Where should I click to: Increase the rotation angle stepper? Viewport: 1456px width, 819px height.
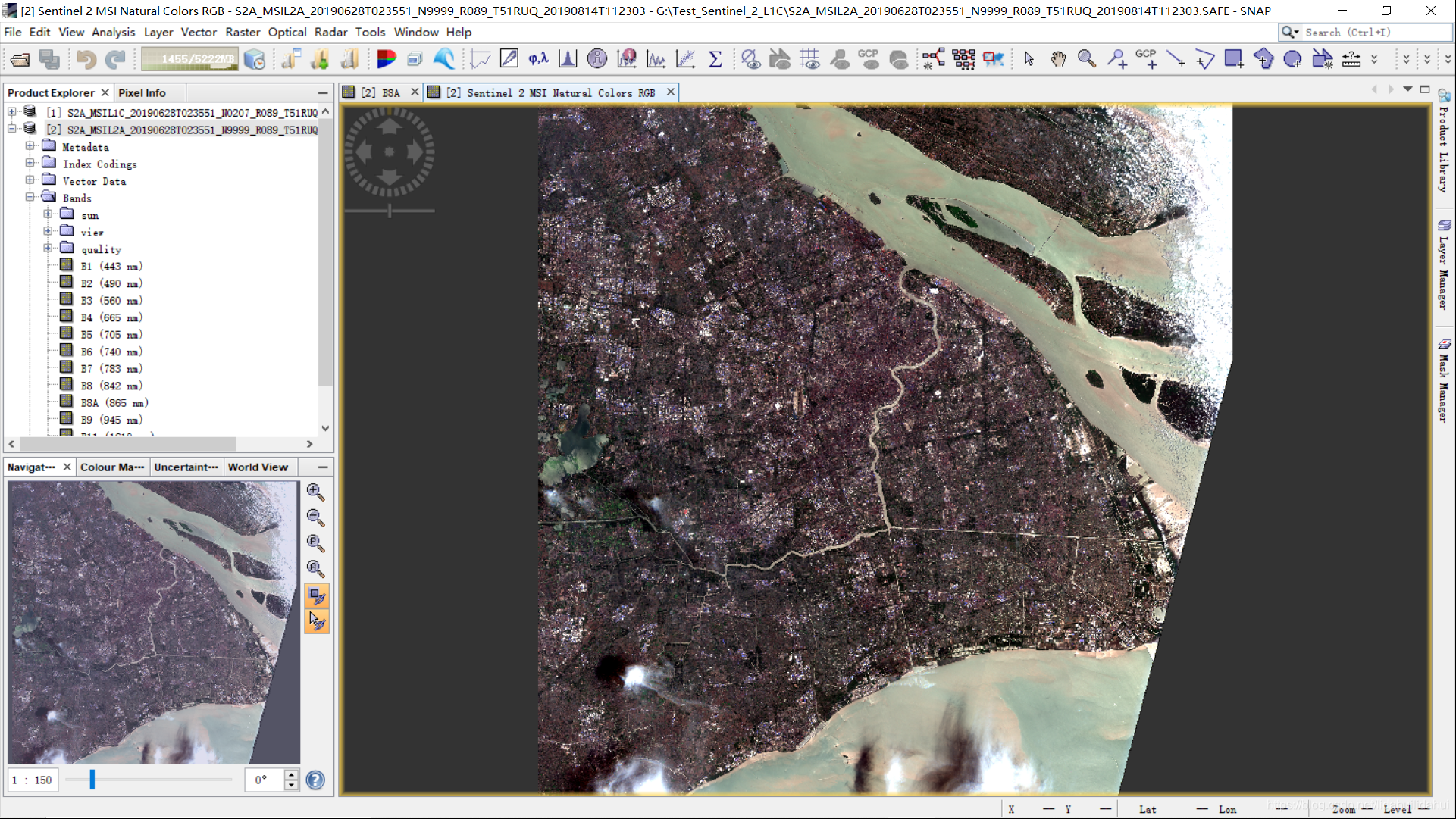[x=291, y=774]
